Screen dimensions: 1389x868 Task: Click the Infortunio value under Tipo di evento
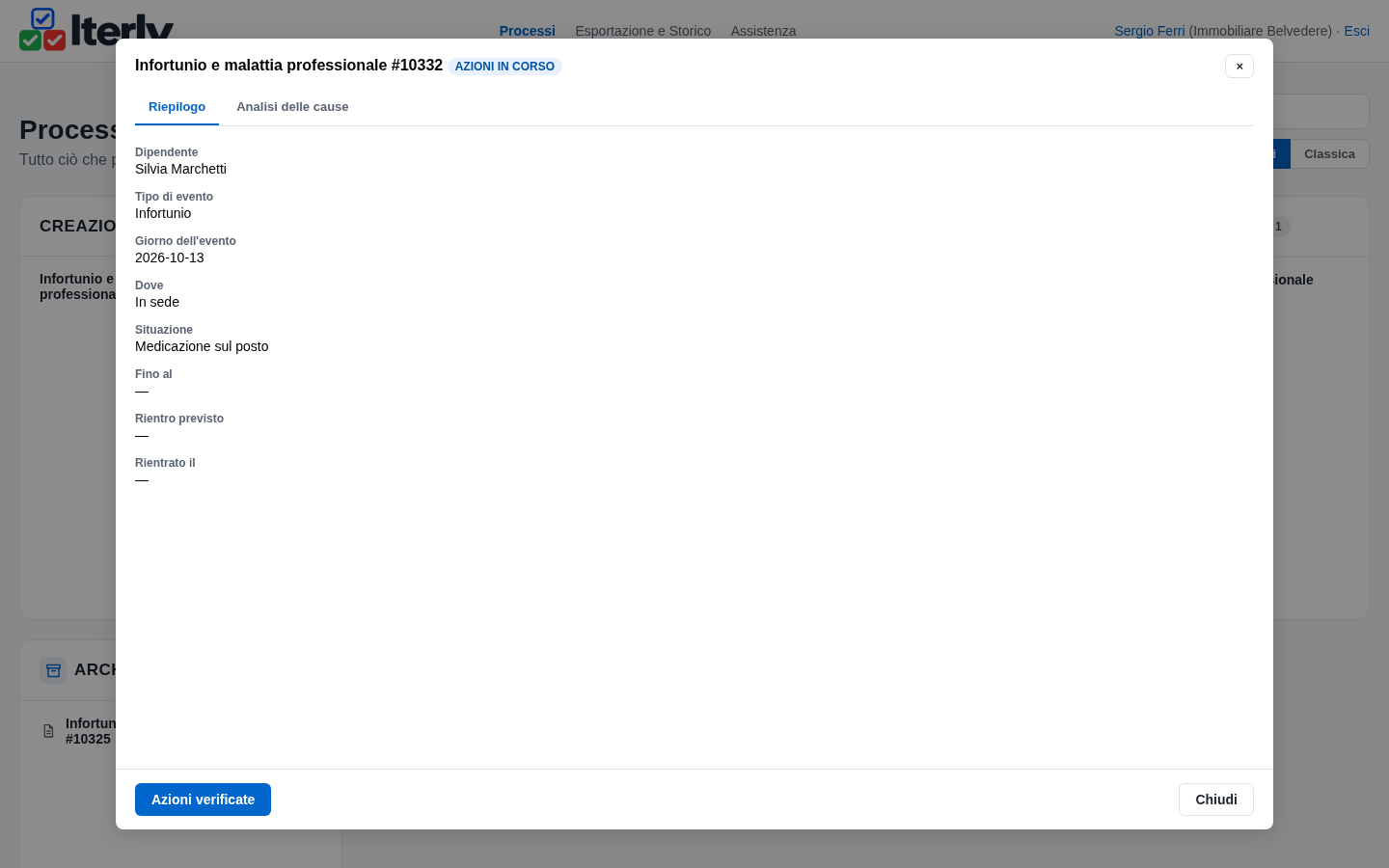click(x=163, y=213)
